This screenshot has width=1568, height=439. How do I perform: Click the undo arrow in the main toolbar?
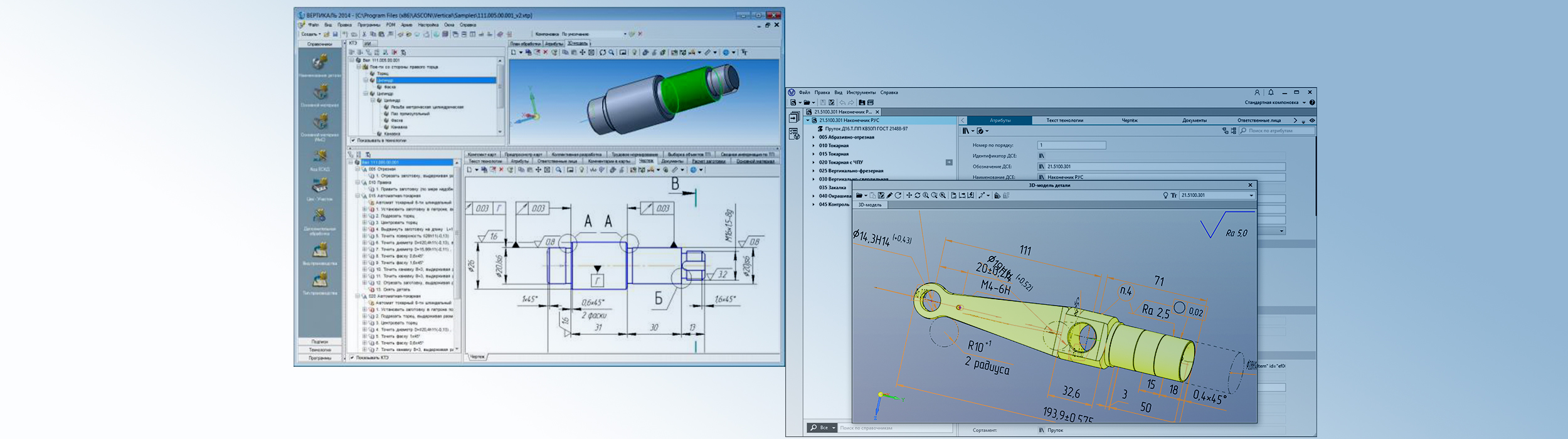[x=842, y=103]
